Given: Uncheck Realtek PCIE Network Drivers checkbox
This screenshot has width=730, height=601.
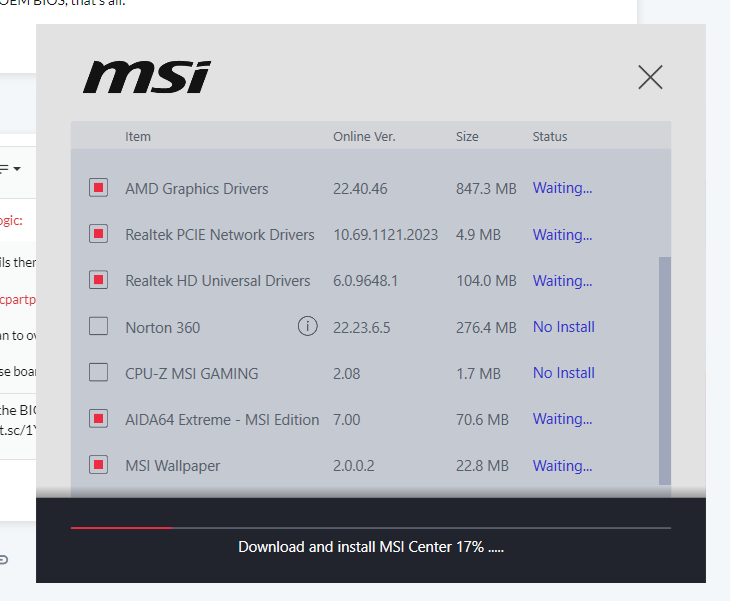Looking at the screenshot, I should pyautogui.click(x=98, y=234).
